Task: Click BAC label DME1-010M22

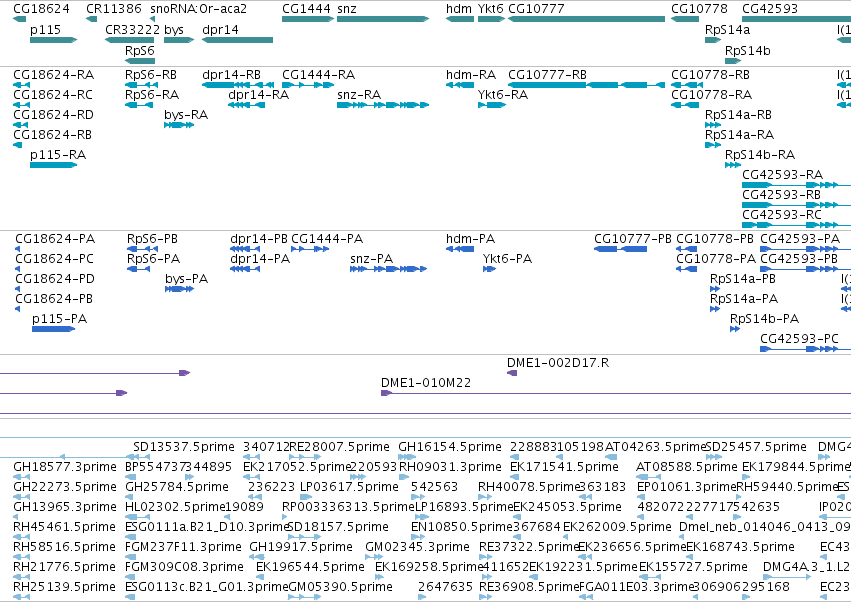Action: [426, 383]
